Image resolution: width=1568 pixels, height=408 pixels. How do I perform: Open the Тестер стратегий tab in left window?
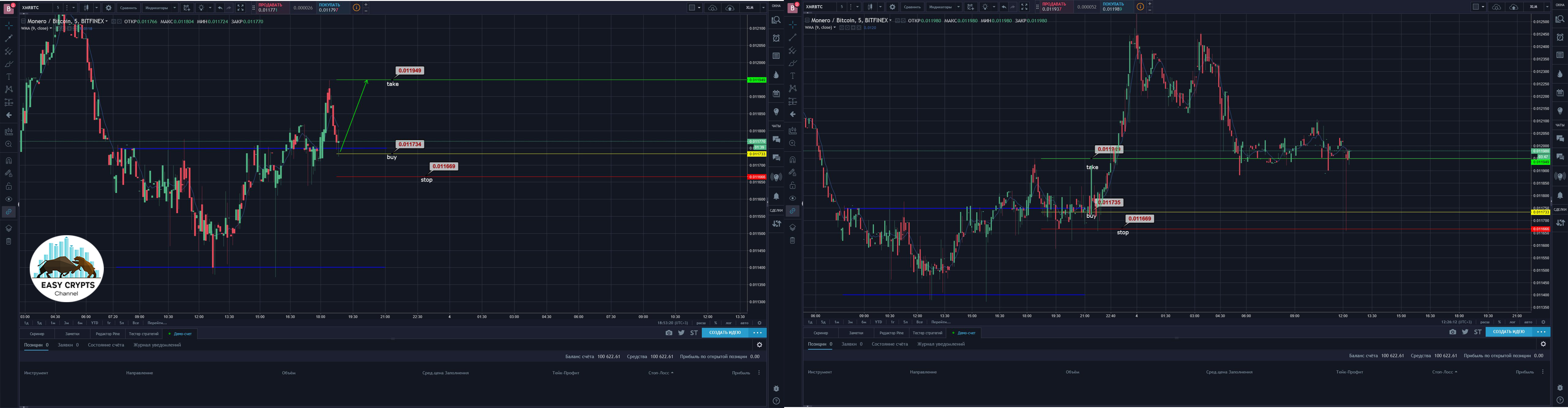pos(144,334)
